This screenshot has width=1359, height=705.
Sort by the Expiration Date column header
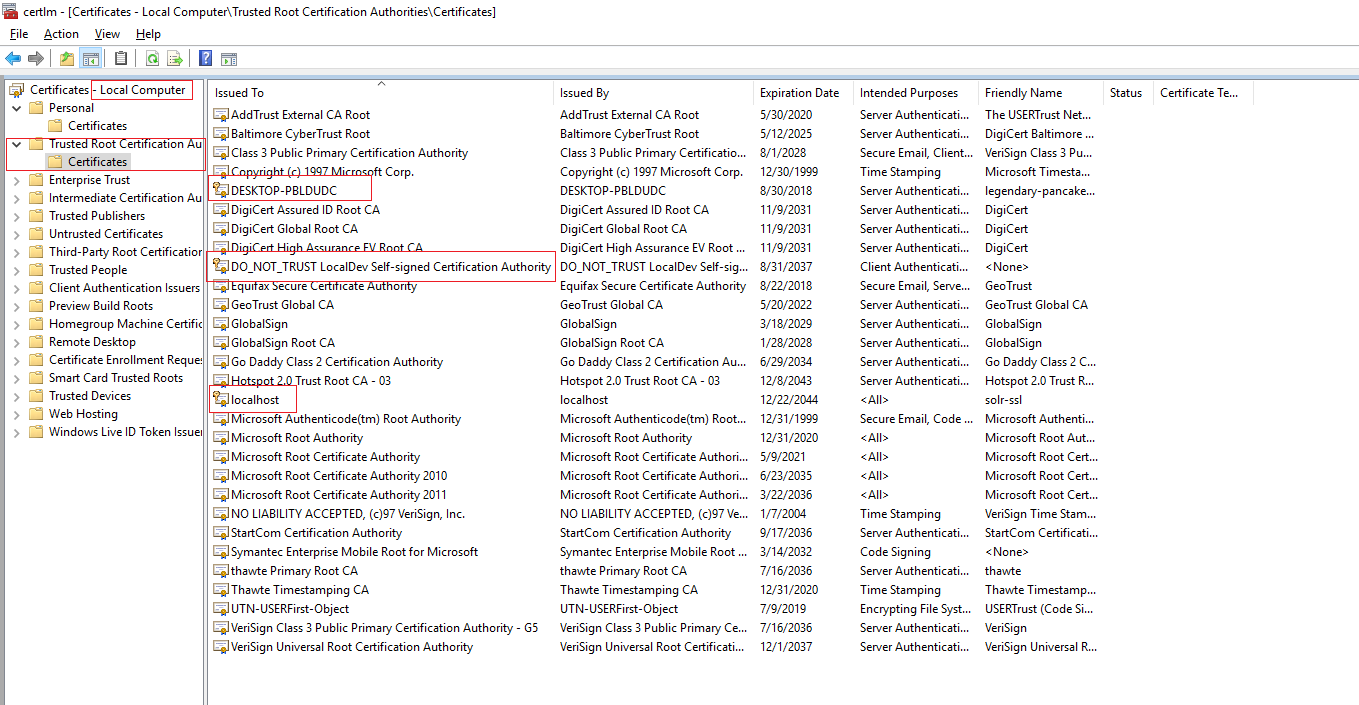[x=803, y=92]
